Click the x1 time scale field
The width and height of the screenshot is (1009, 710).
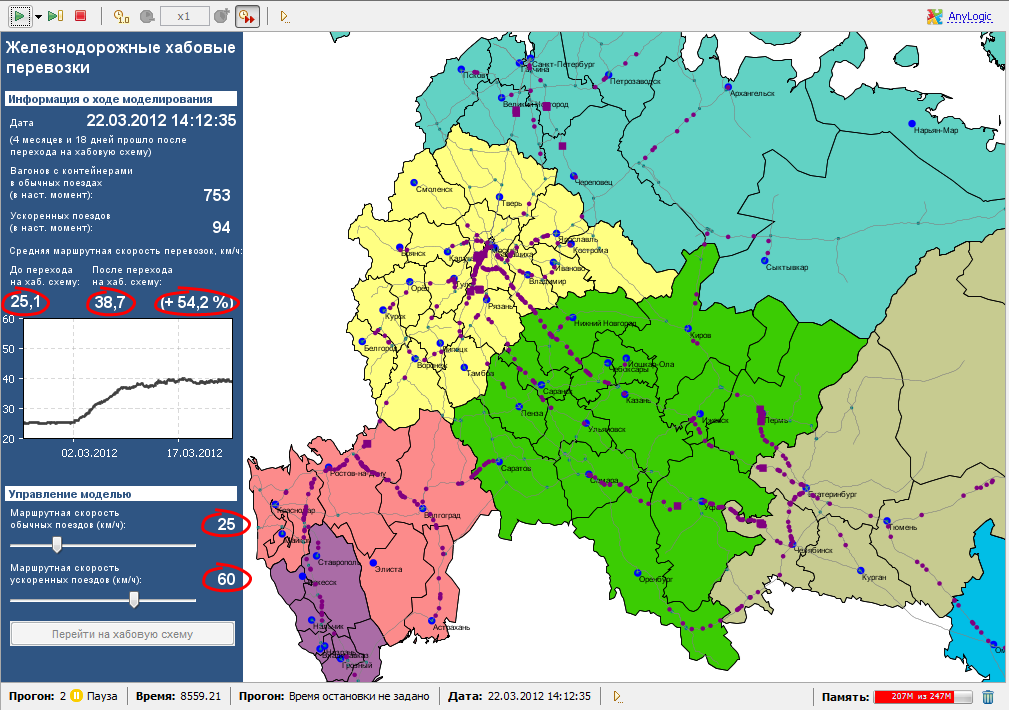click(x=184, y=16)
